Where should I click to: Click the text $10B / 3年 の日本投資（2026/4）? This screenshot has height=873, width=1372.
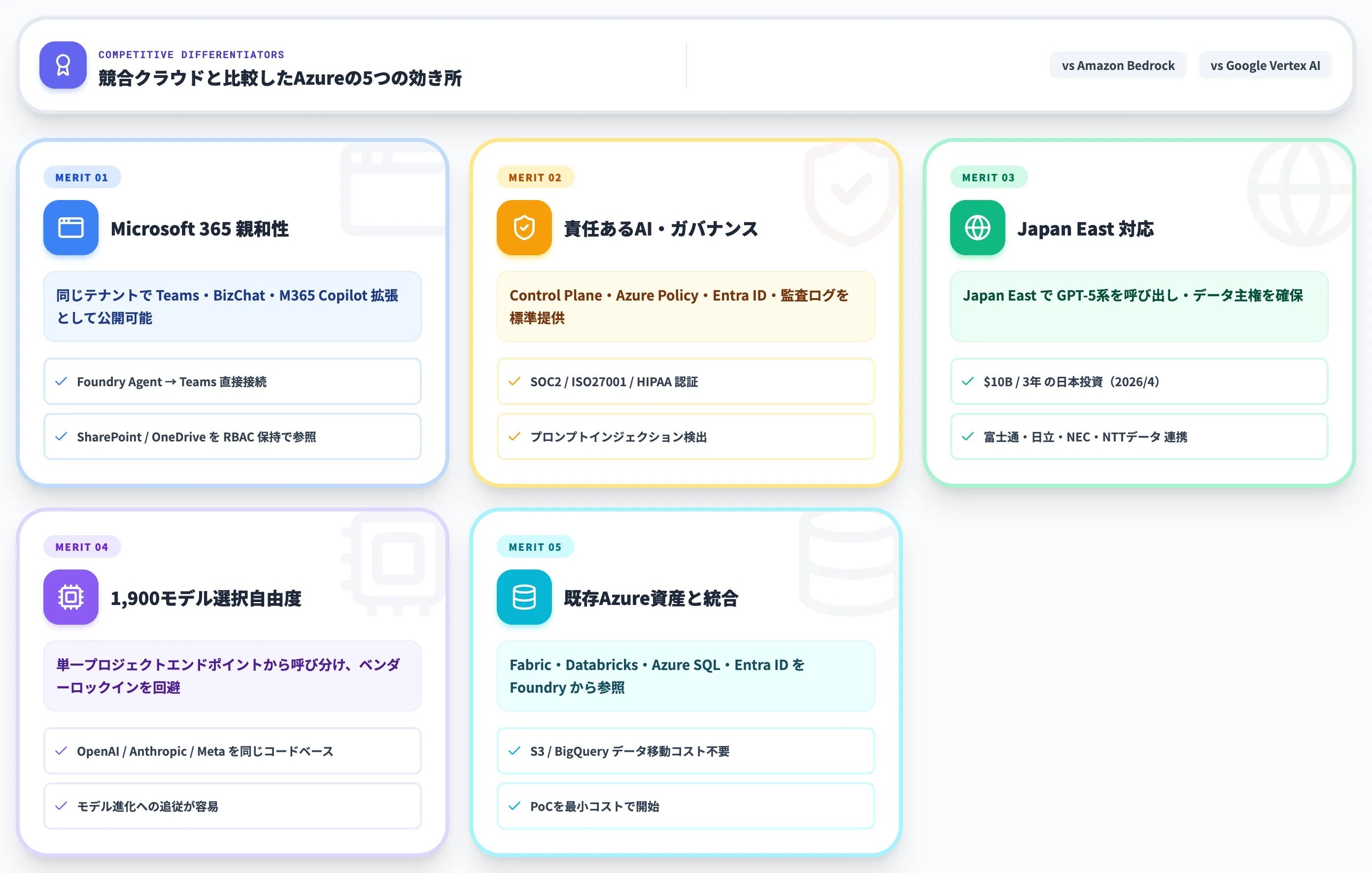1072,382
